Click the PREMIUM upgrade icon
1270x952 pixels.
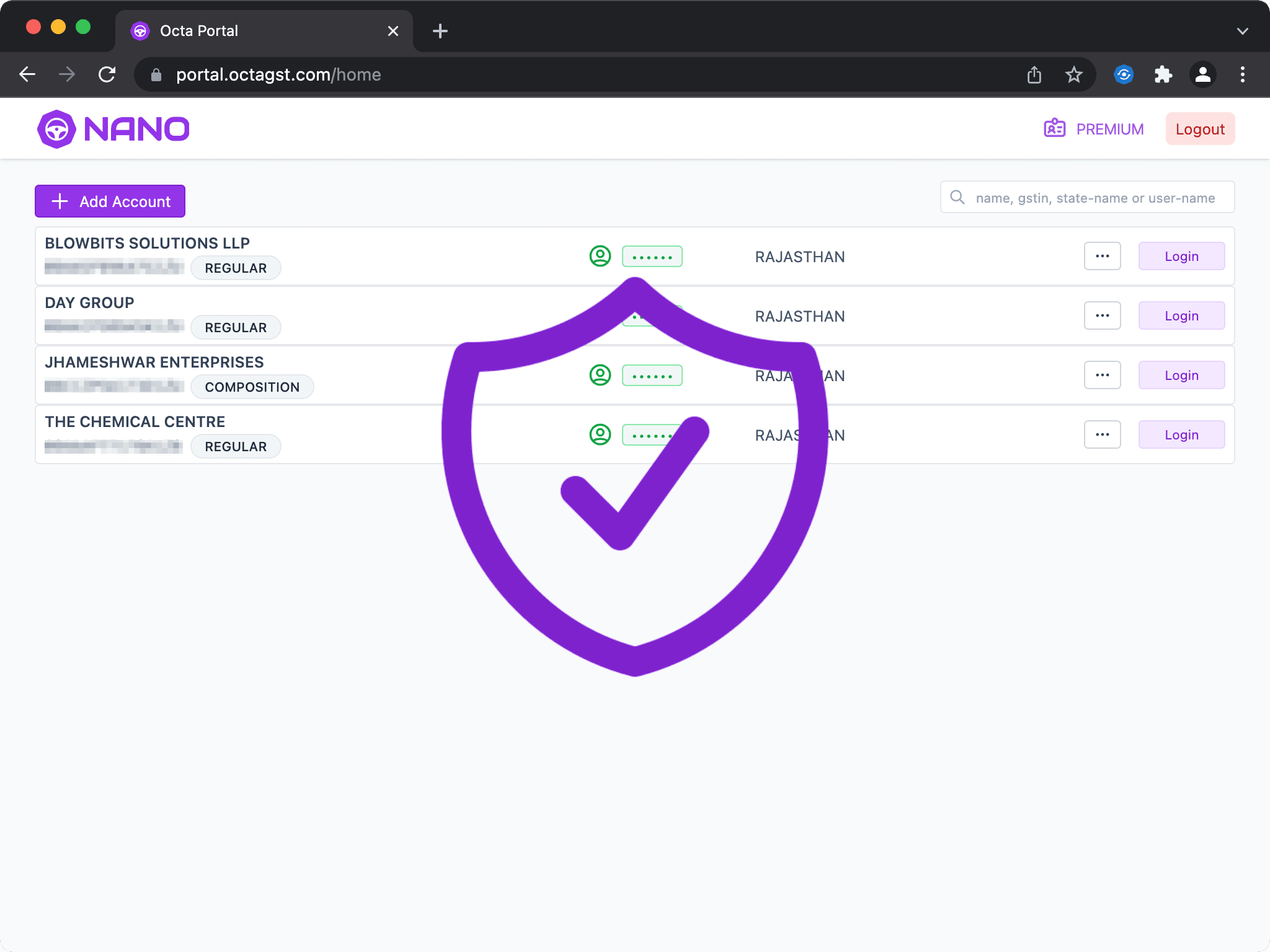click(1054, 128)
